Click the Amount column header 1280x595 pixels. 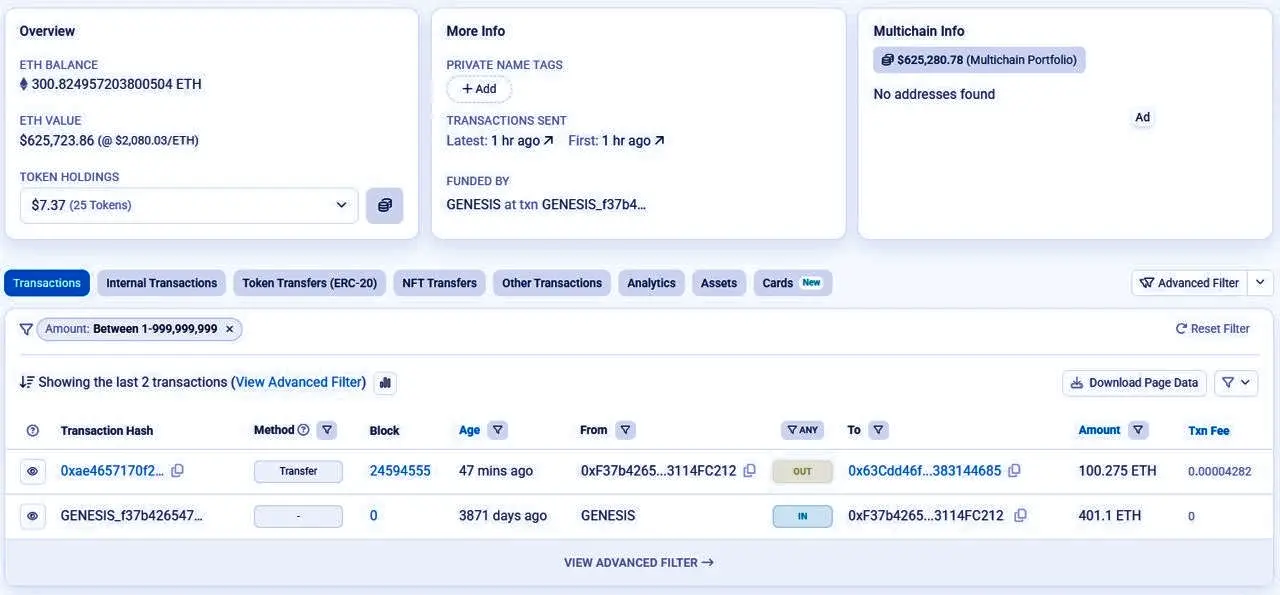click(x=1099, y=430)
